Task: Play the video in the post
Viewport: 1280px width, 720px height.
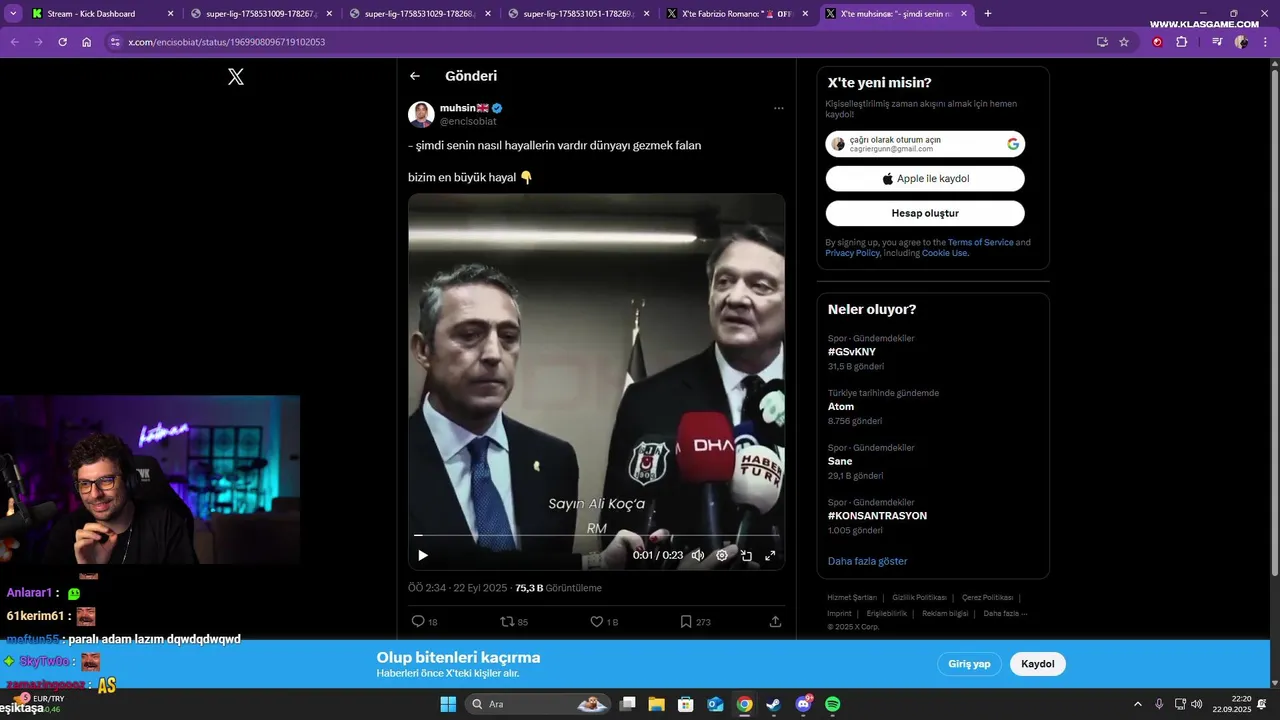Action: tap(423, 555)
